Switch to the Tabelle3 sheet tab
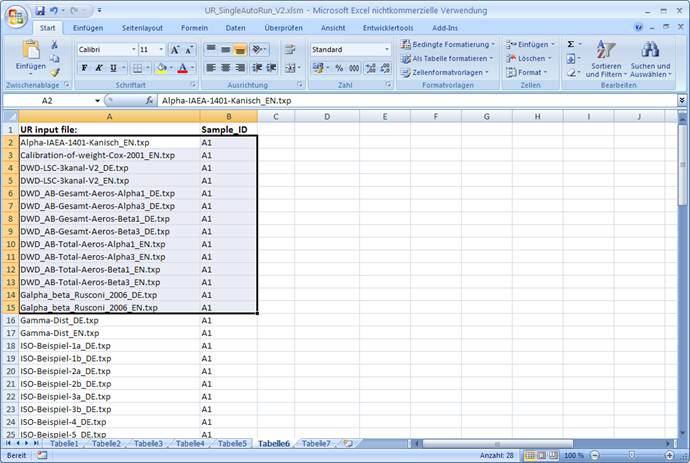Image resolution: width=690 pixels, height=463 pixels. (148, 443)
